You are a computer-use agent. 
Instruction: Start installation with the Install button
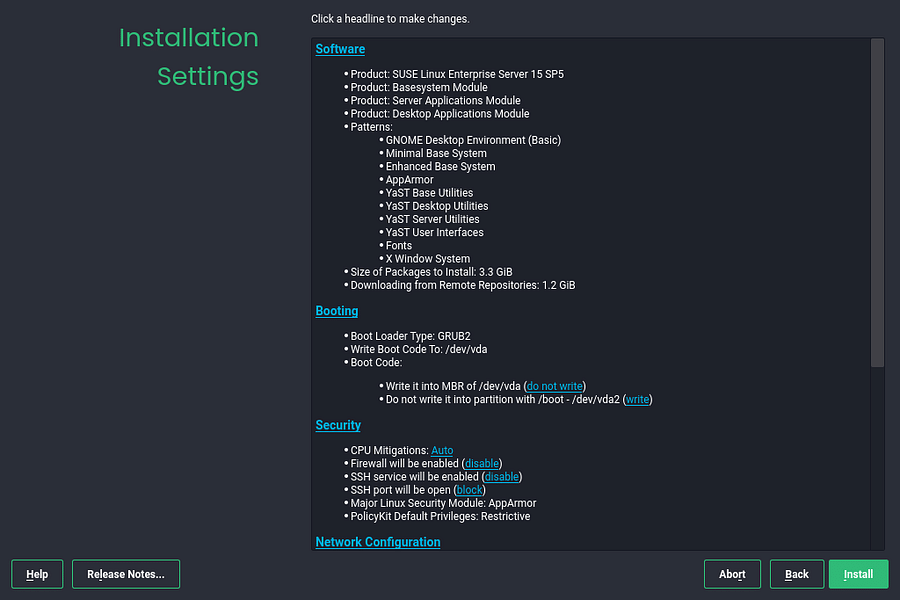tap(858, 574)
